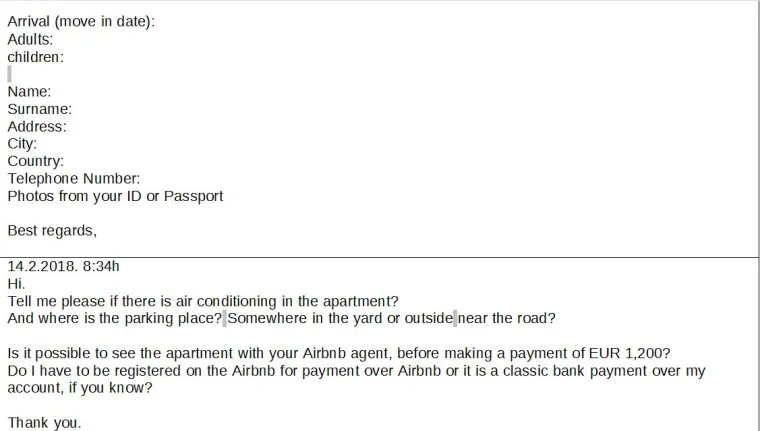Viewport: 760px width, 431px height.
Task: Select the "City:" field line
Action: click(x=22, y=144)
